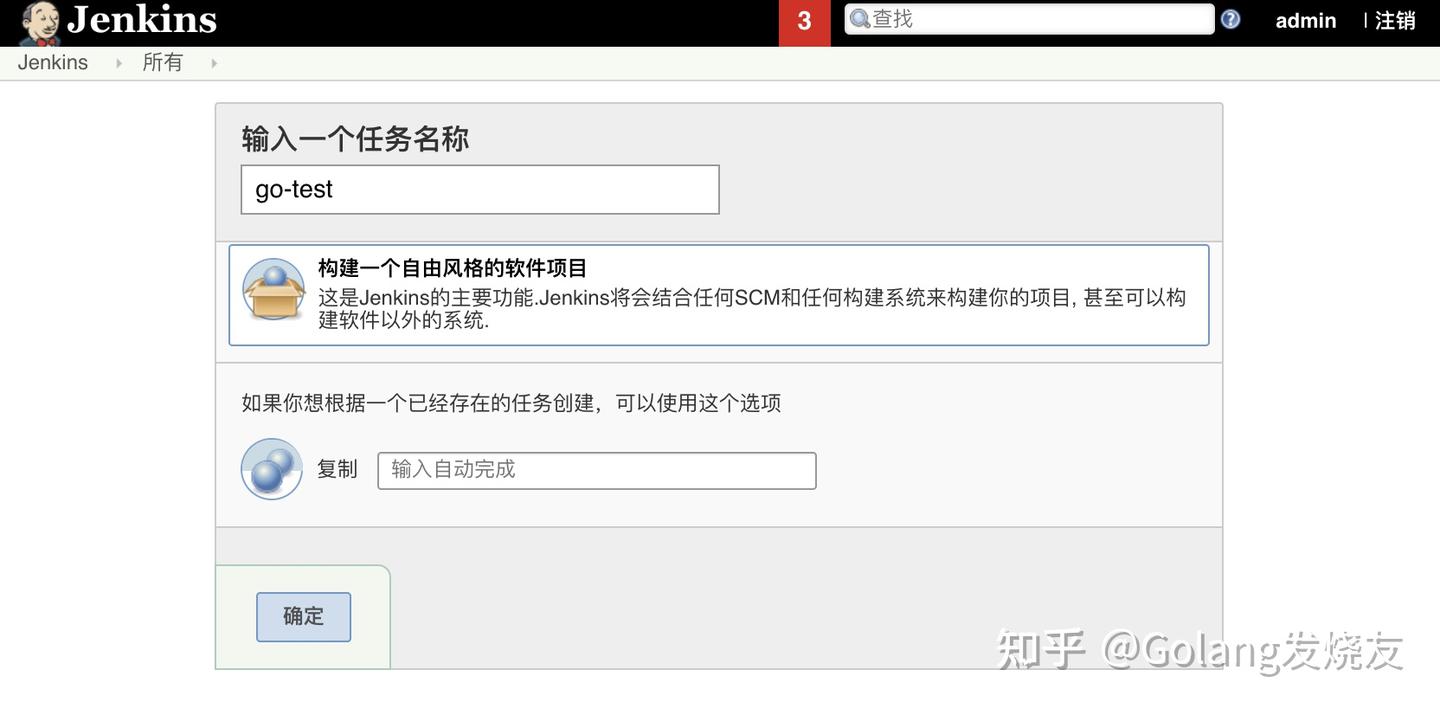The width and height of the screenshot is (1440, 715).
Task: Open the admin user profile link
Action: 1305,20
